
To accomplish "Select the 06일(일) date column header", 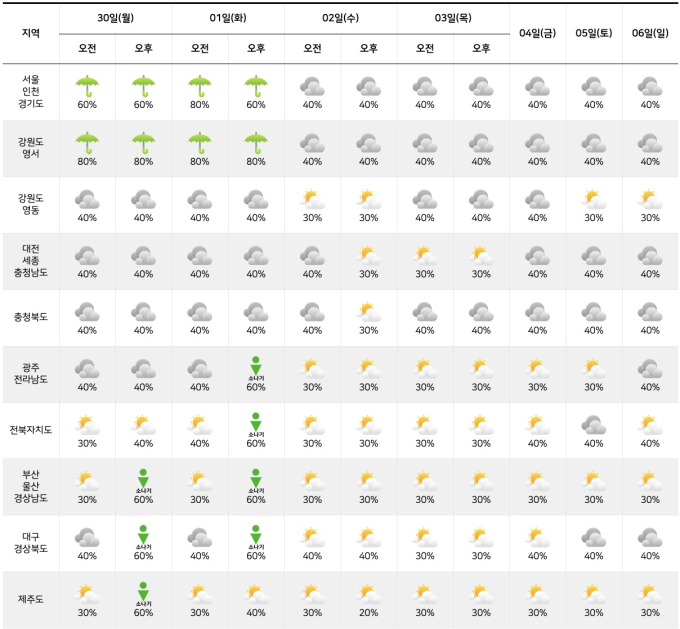I will (x=650, y=33).
